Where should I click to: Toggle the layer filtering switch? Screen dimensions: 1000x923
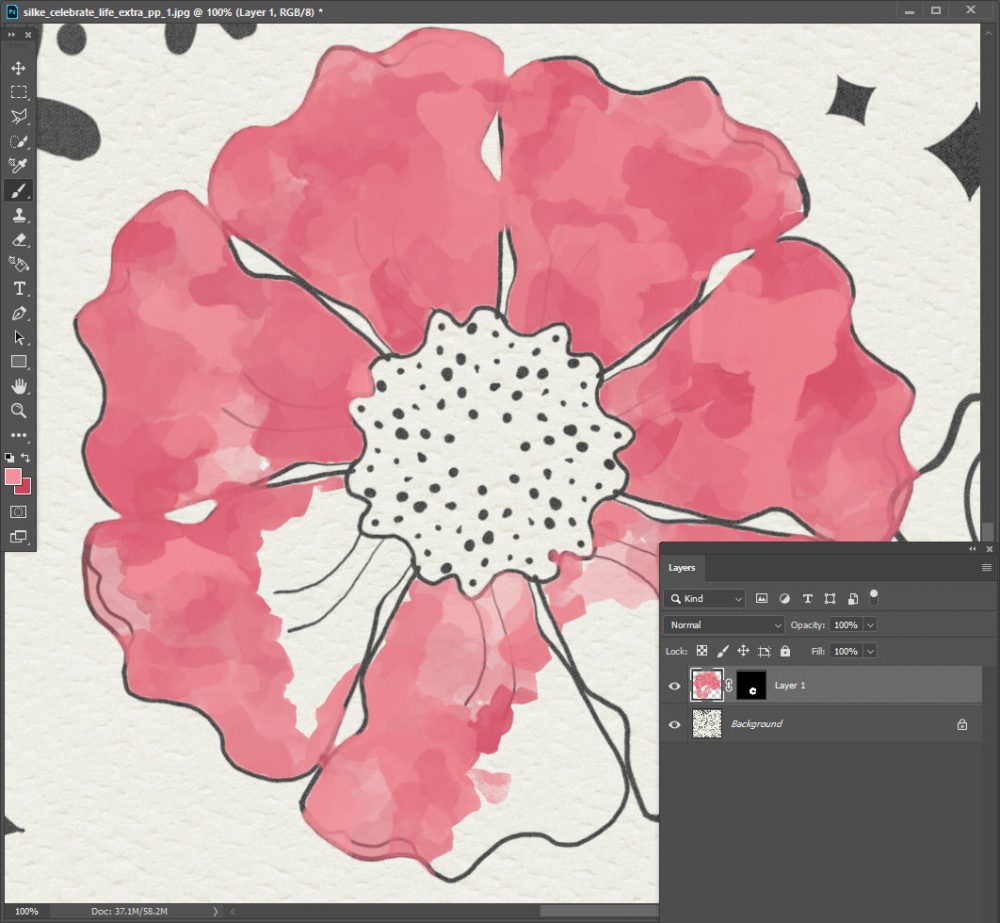874,597
